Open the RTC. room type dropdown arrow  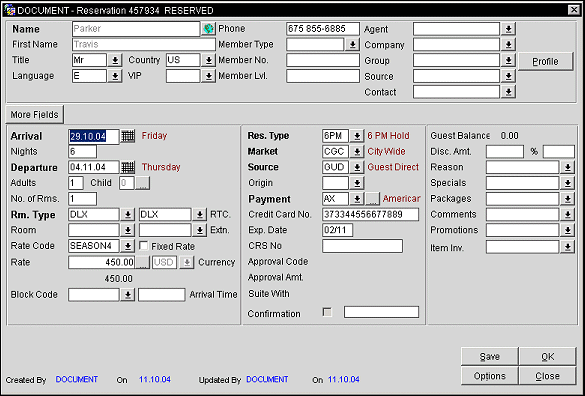pos(200,215)
